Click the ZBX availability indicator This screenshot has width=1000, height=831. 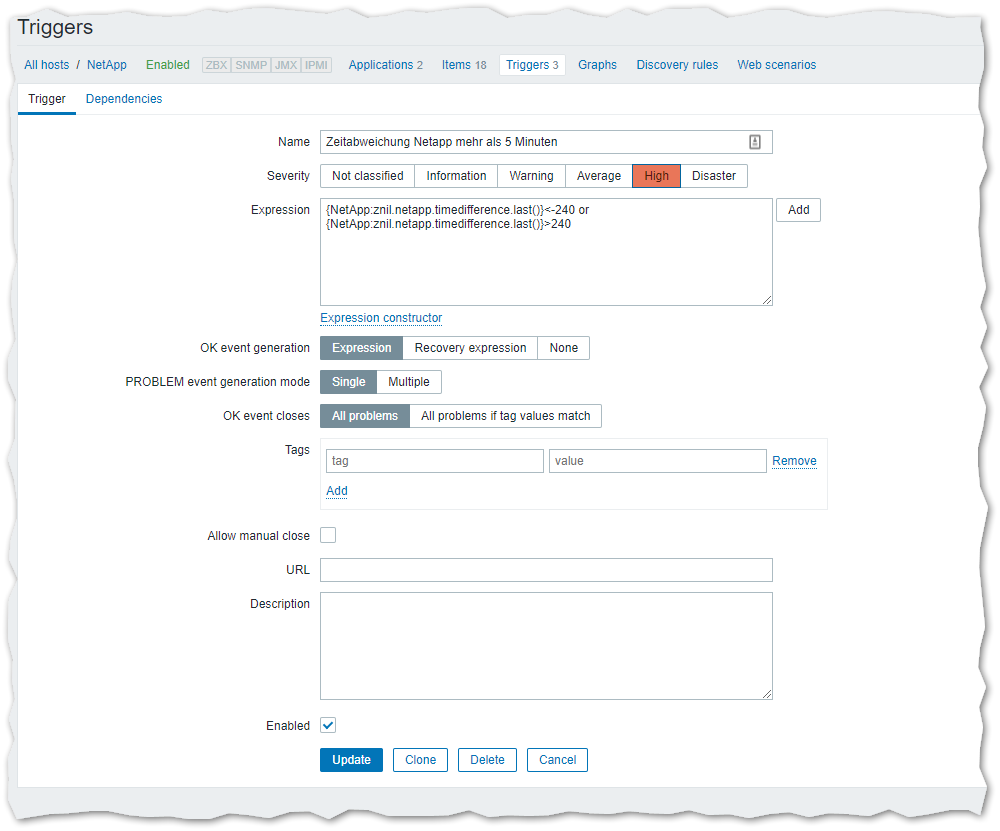pyautogui.click(x=216, y=65)
